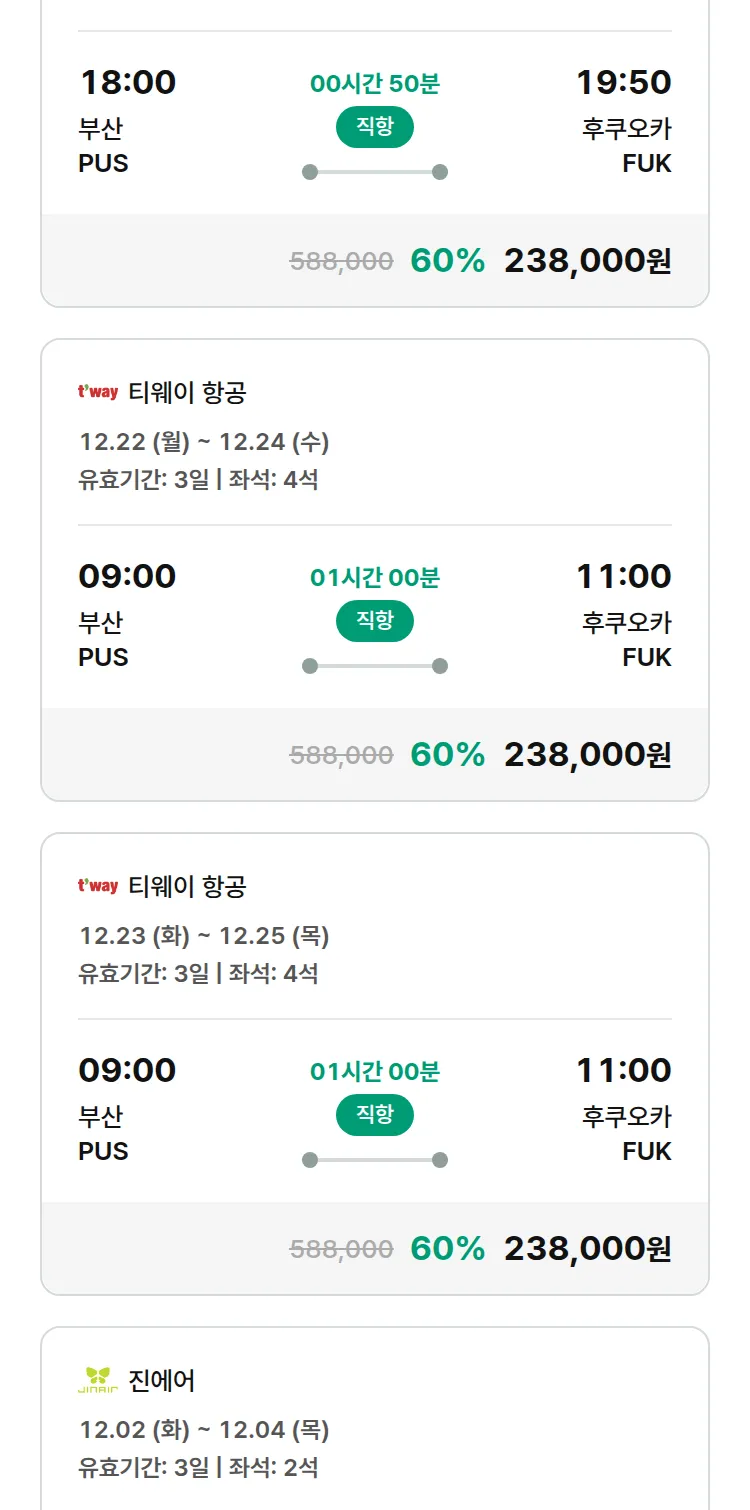750x1510 pixels.
Task: Select the 238,000원 price on the 12.23 flight
Action: tap(587, 1249)
